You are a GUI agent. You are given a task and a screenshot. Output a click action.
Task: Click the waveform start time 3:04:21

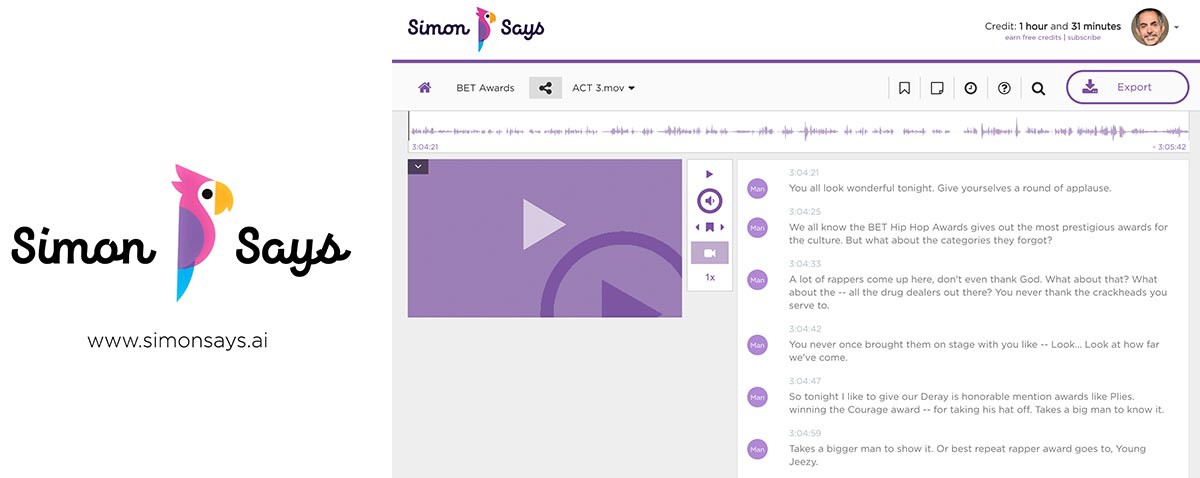(425, 147)
